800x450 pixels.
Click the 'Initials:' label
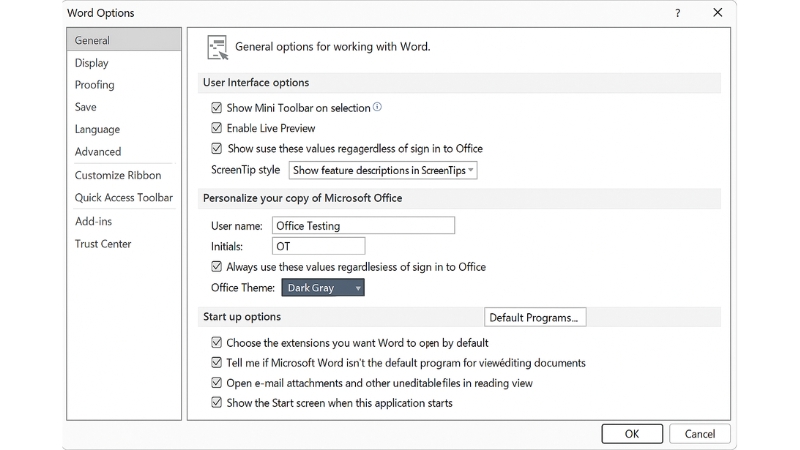point(227,246)
